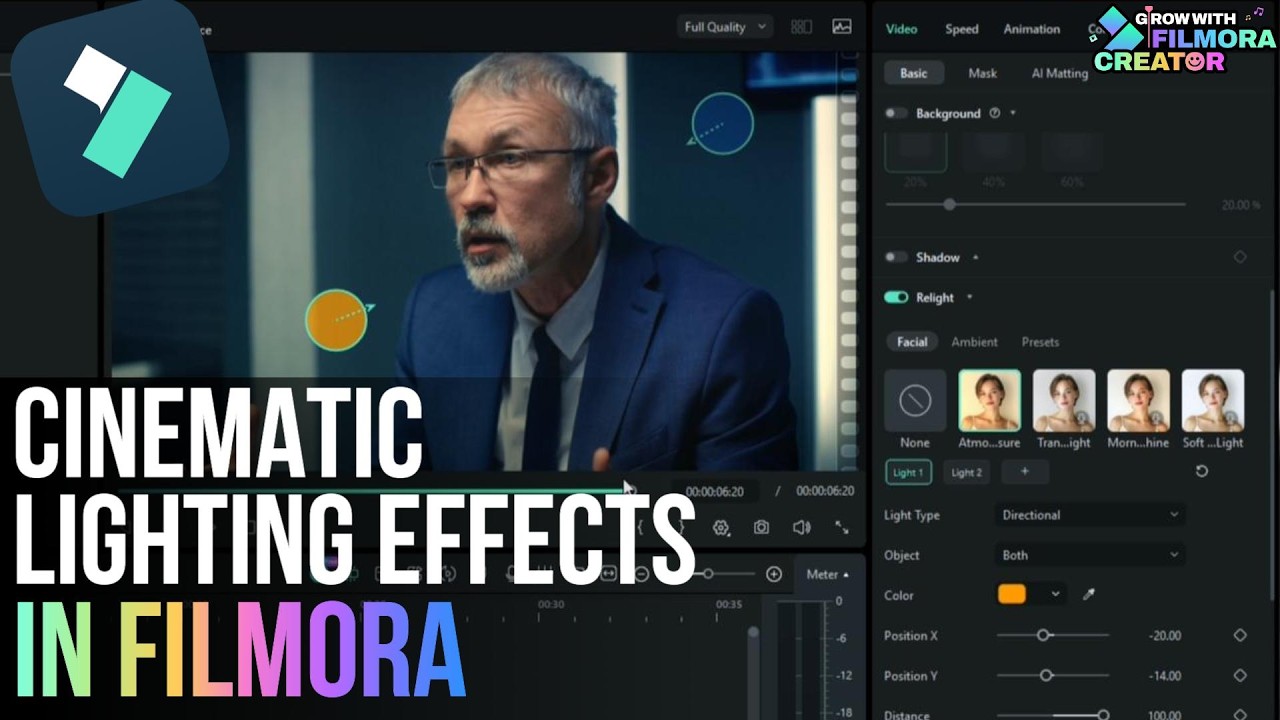This screenshot has height=720, width=1280.
Task: Add a keyframe for Shadow
Action: 1240,257
